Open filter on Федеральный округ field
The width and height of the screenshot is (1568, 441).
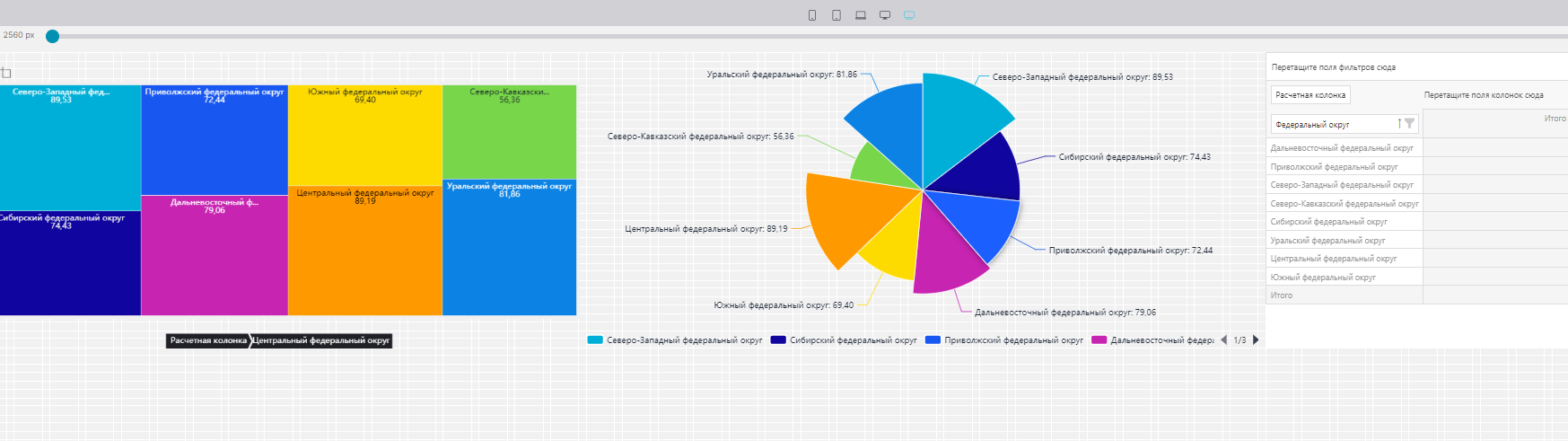[1409, 124]
